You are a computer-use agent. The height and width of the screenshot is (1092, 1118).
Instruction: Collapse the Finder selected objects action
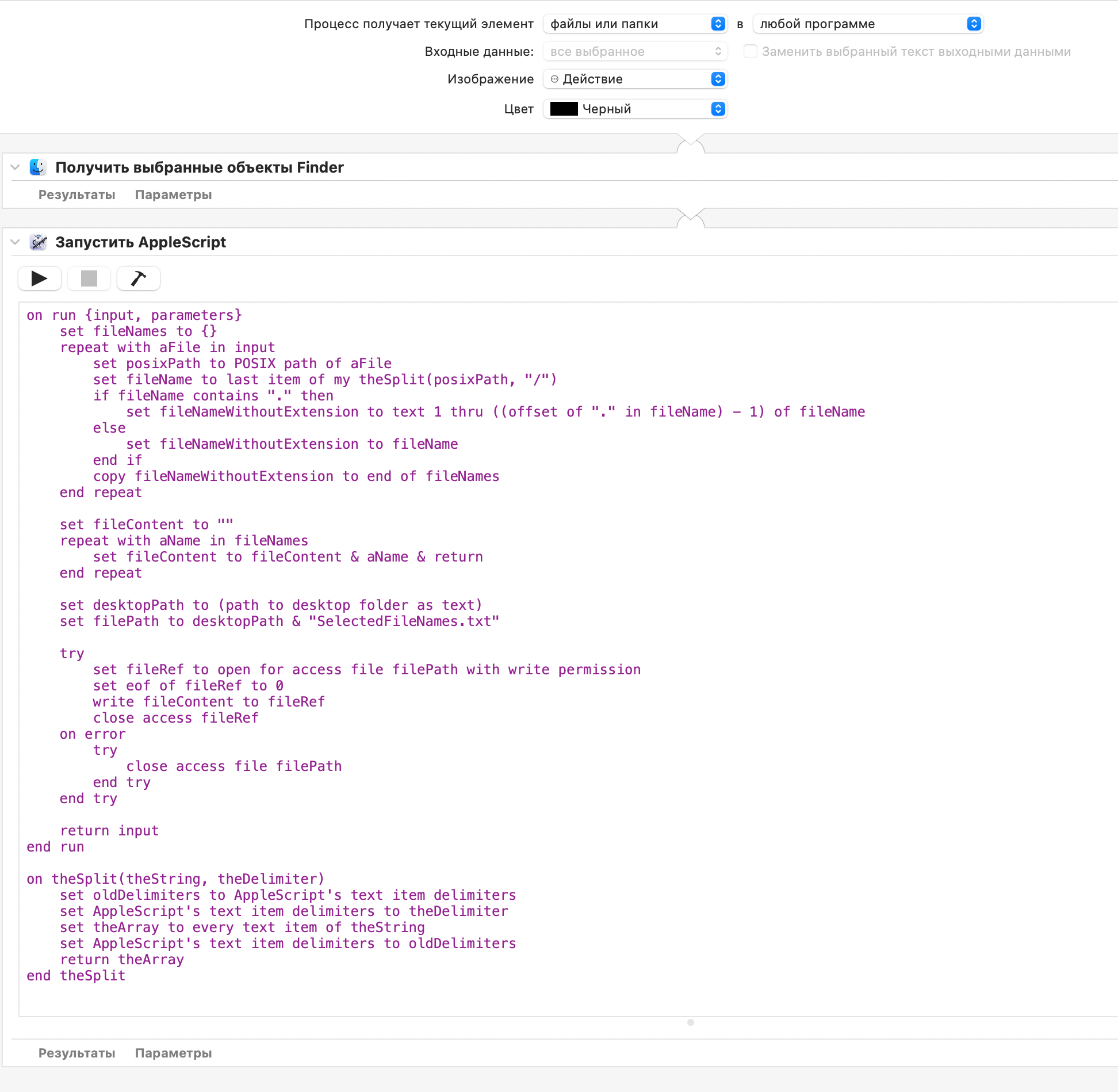pos(16,167)
